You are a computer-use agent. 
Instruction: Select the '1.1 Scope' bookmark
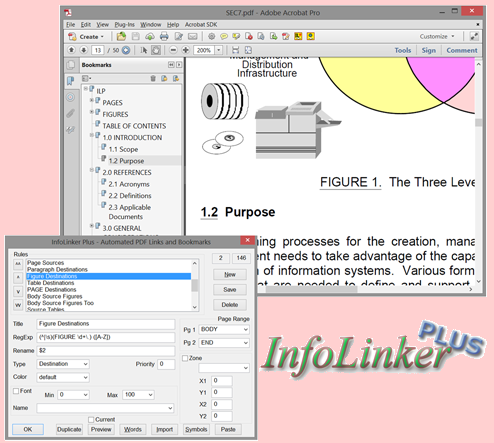coord(123,149)
